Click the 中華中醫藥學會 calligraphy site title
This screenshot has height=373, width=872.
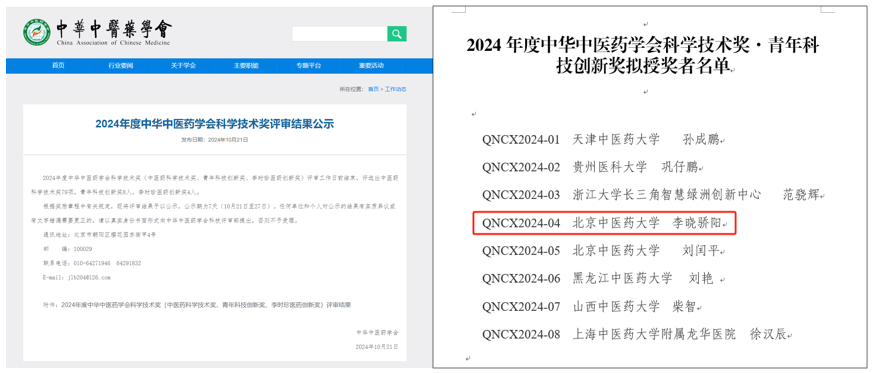coord(115,29)
